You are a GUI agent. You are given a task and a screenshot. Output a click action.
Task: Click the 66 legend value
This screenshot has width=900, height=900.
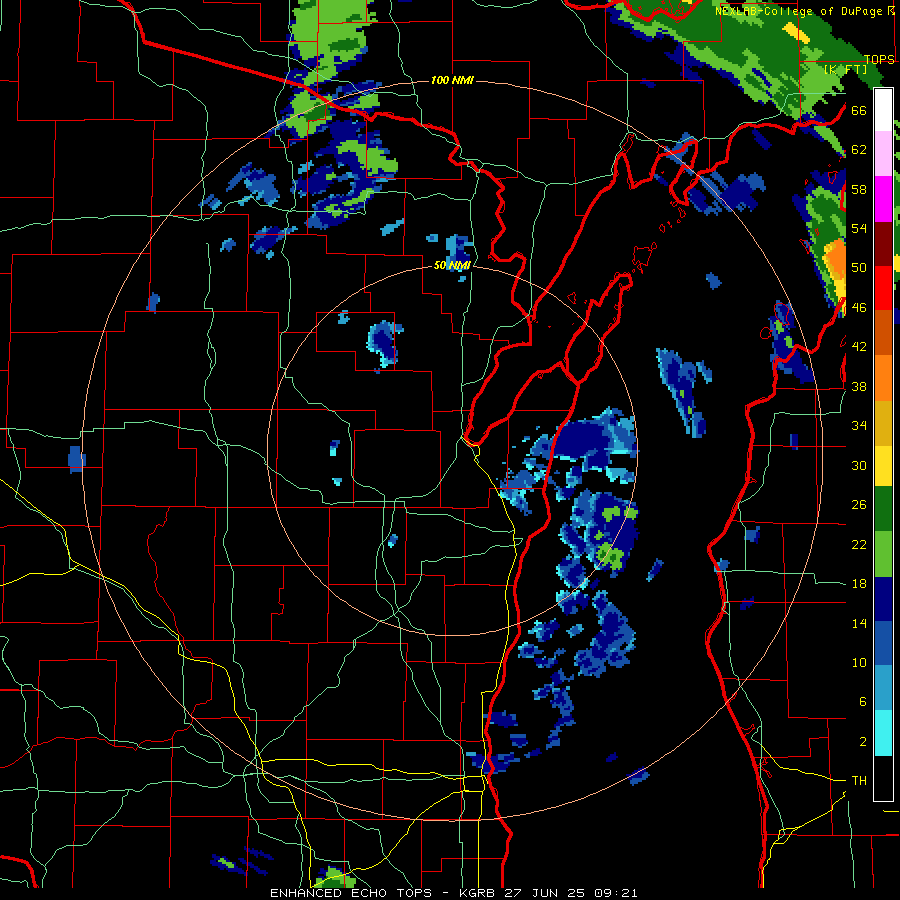coord(859,110)
